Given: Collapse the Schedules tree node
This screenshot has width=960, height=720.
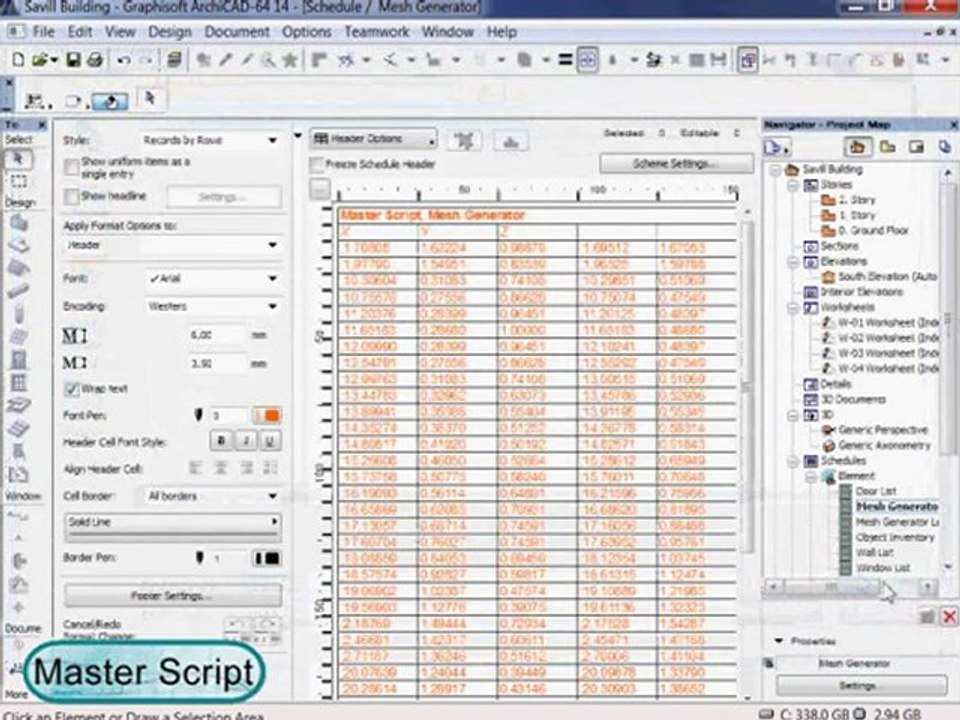Looking at the screenshot, I should pos(793,460).
